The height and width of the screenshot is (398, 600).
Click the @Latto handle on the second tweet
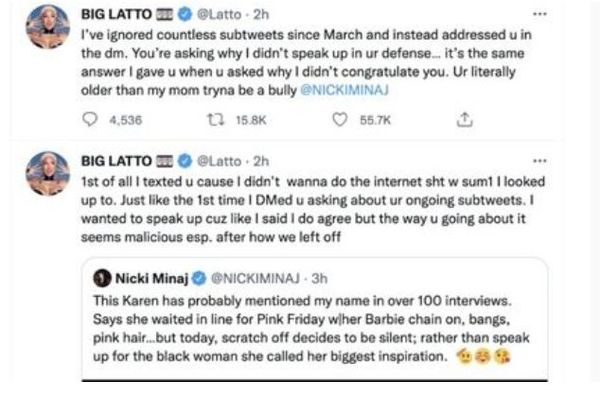pyautogui.click(x=219, y=161)
